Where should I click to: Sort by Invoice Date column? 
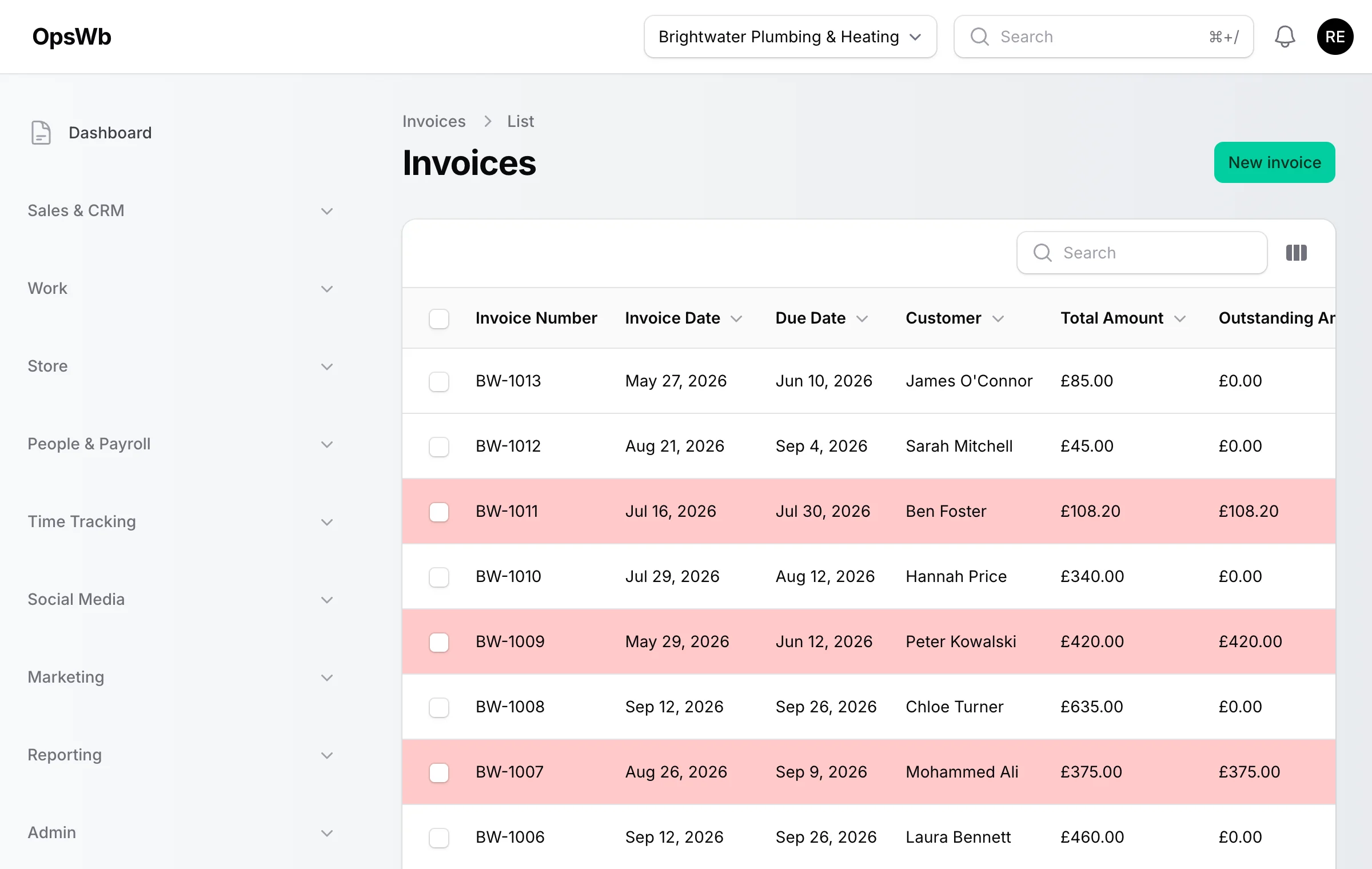point(683,318)
